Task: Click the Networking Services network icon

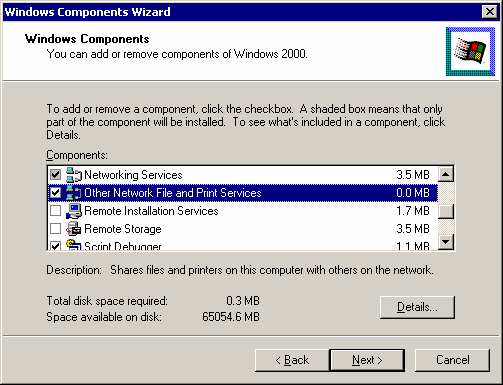Action: (74, 175)
